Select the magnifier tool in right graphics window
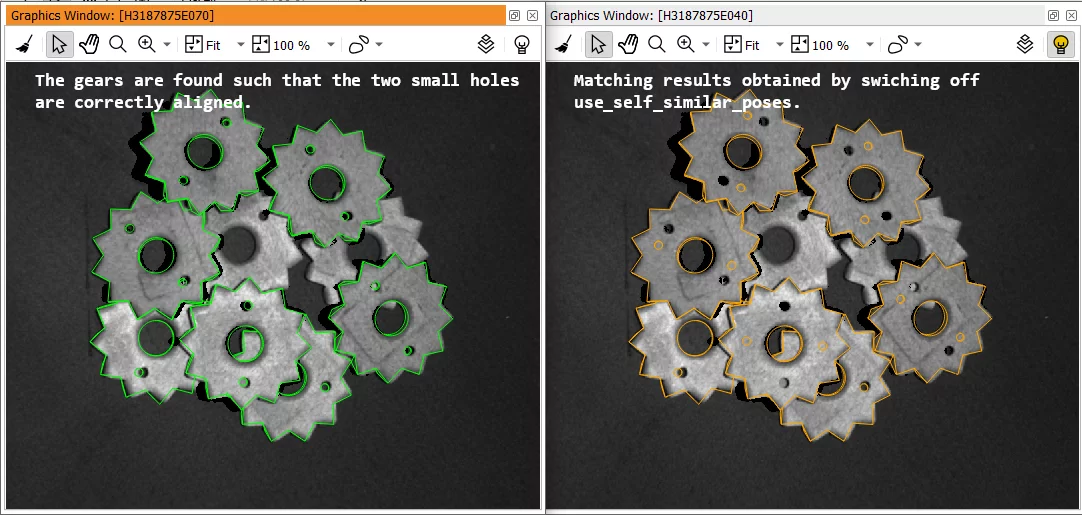The width and height of the screenshot is (1082, 515). pyautogui.click(x=657, y=45)
